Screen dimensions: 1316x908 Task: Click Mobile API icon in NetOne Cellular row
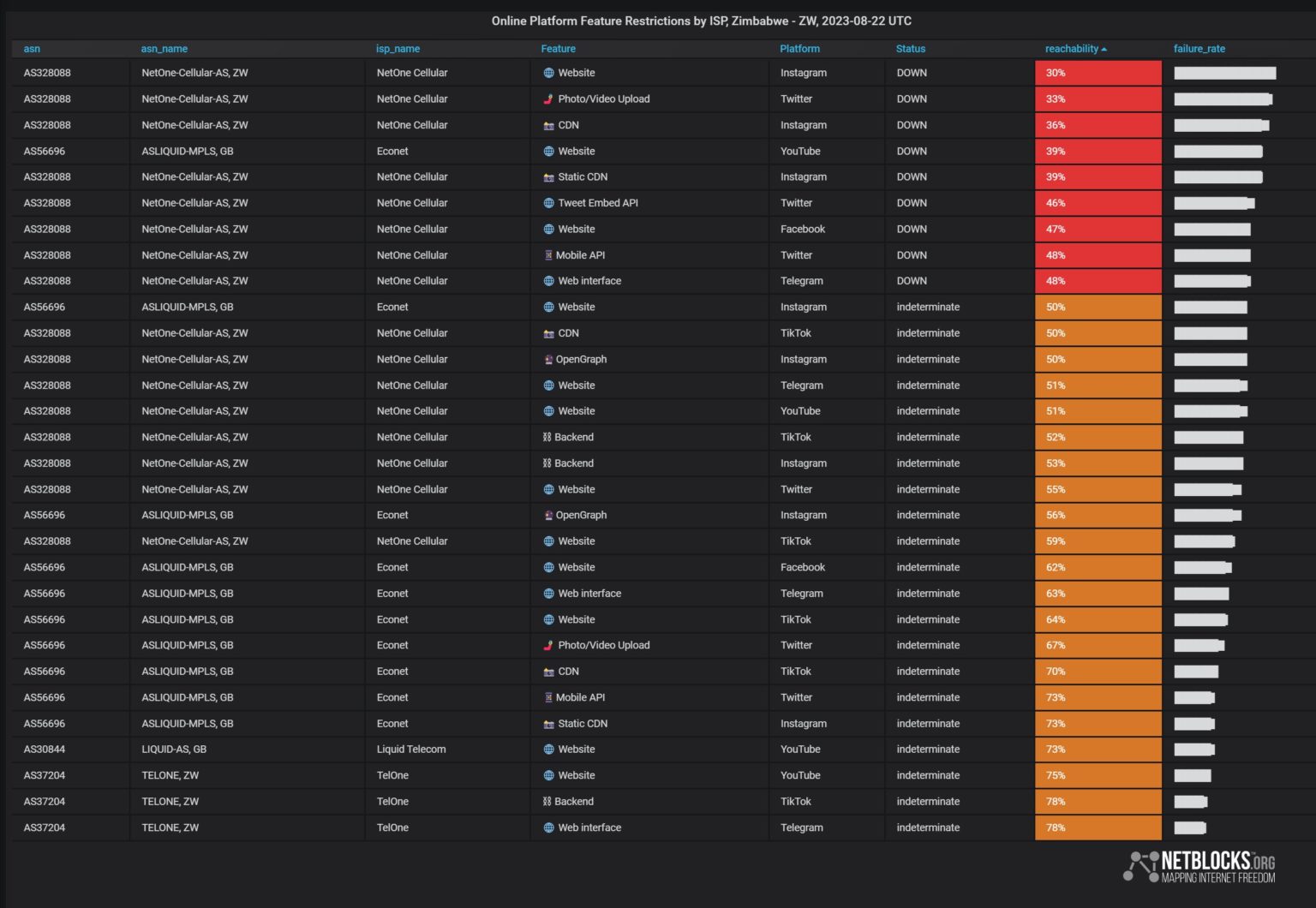pos(548,255)
